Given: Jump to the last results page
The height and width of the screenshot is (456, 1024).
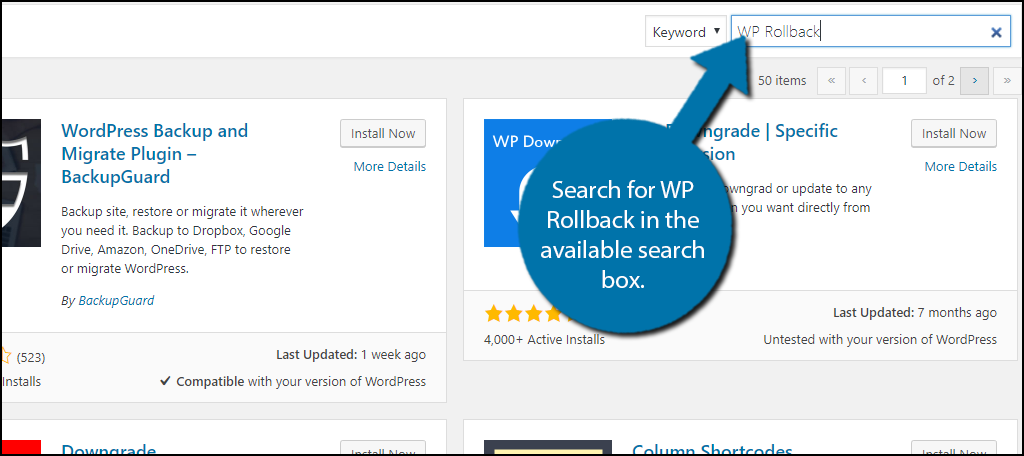Looking at the screenshot, I should (1006, 81).
